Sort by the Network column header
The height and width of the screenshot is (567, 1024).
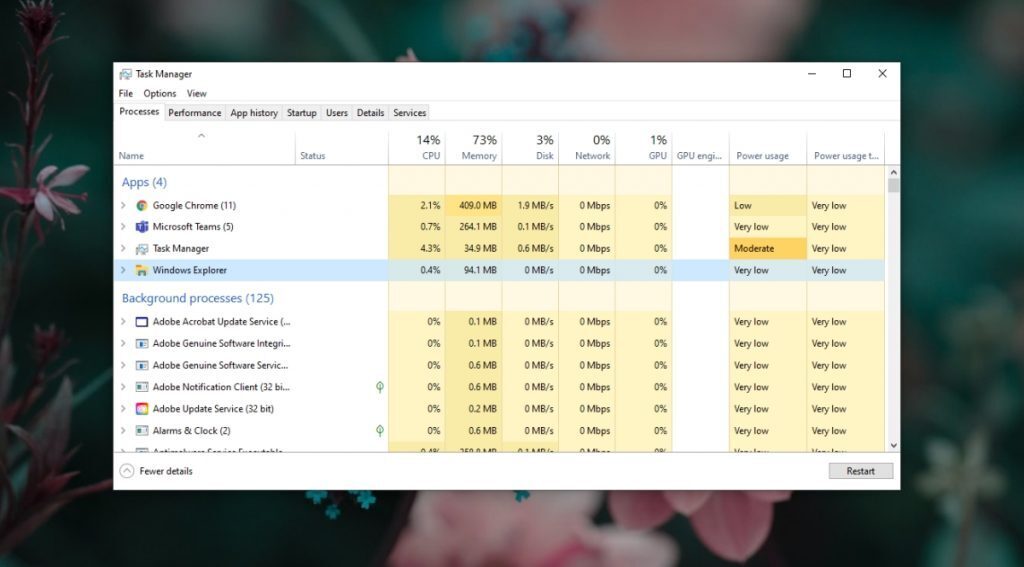click(x=587, y=148)
